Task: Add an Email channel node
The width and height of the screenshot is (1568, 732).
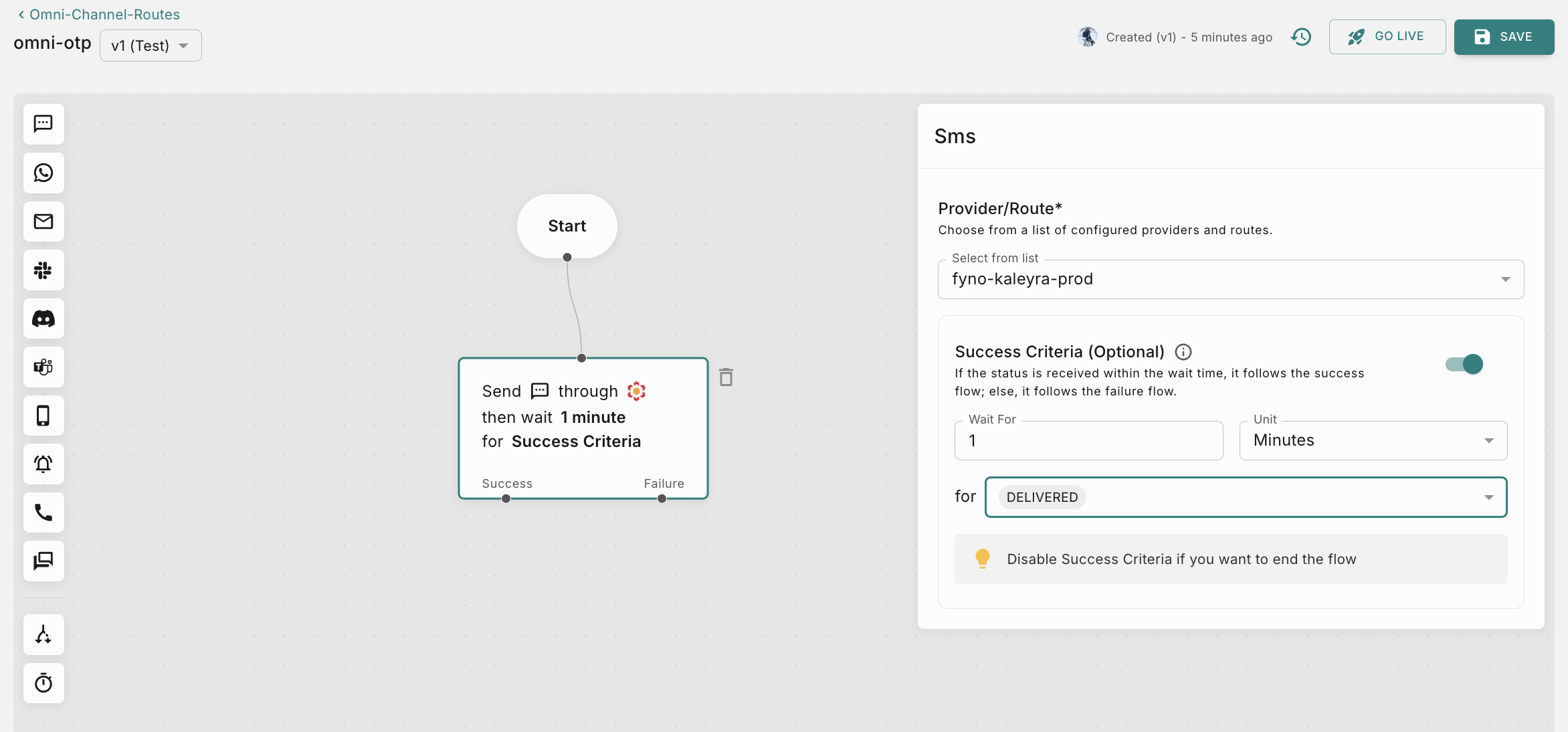Action: click(43, 221)
